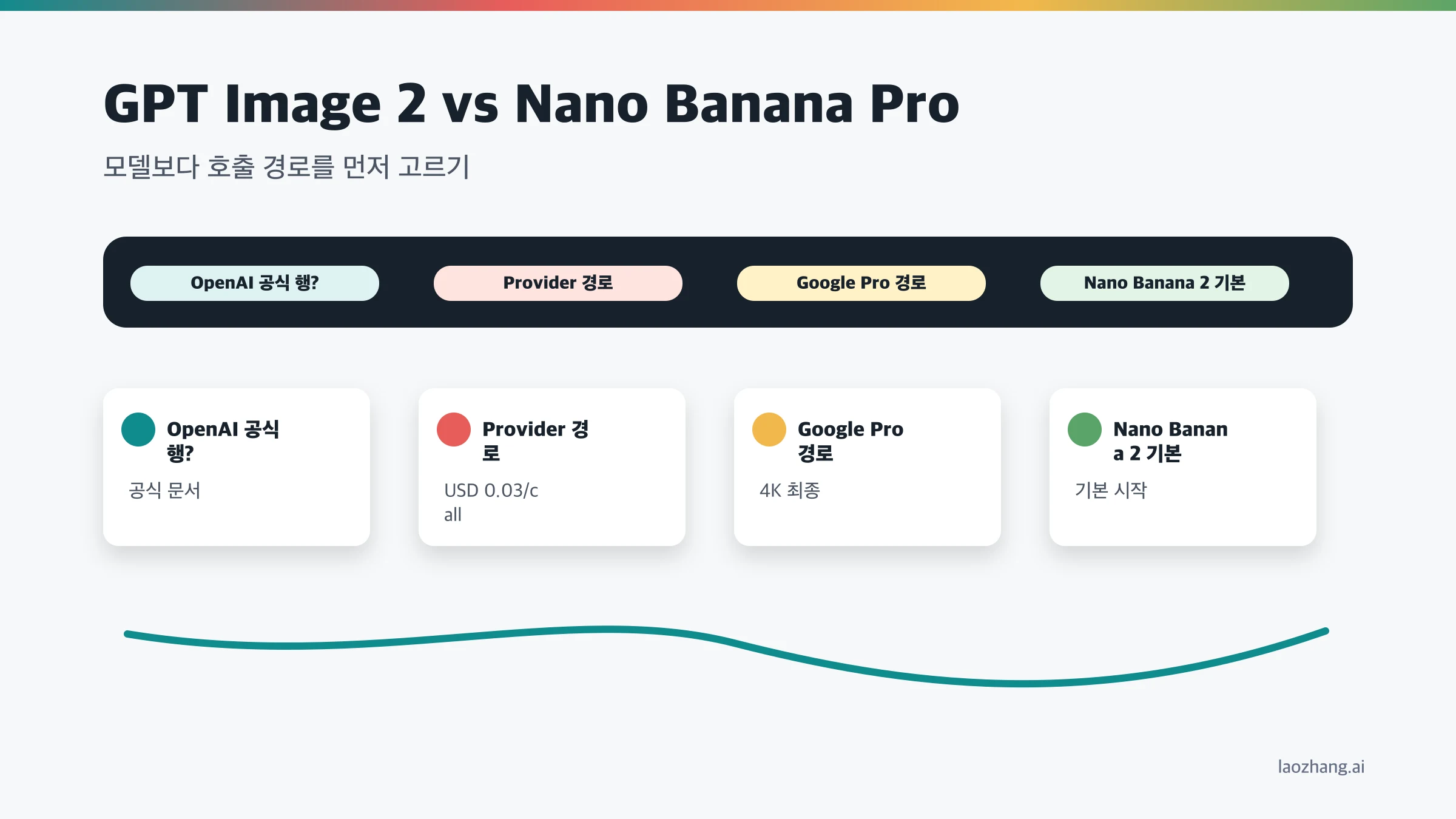Click the 모델보다 호출 경로를 먼저 고르기 subtitle
Screen dimensions: 1456x819
(x=286, y=167)
